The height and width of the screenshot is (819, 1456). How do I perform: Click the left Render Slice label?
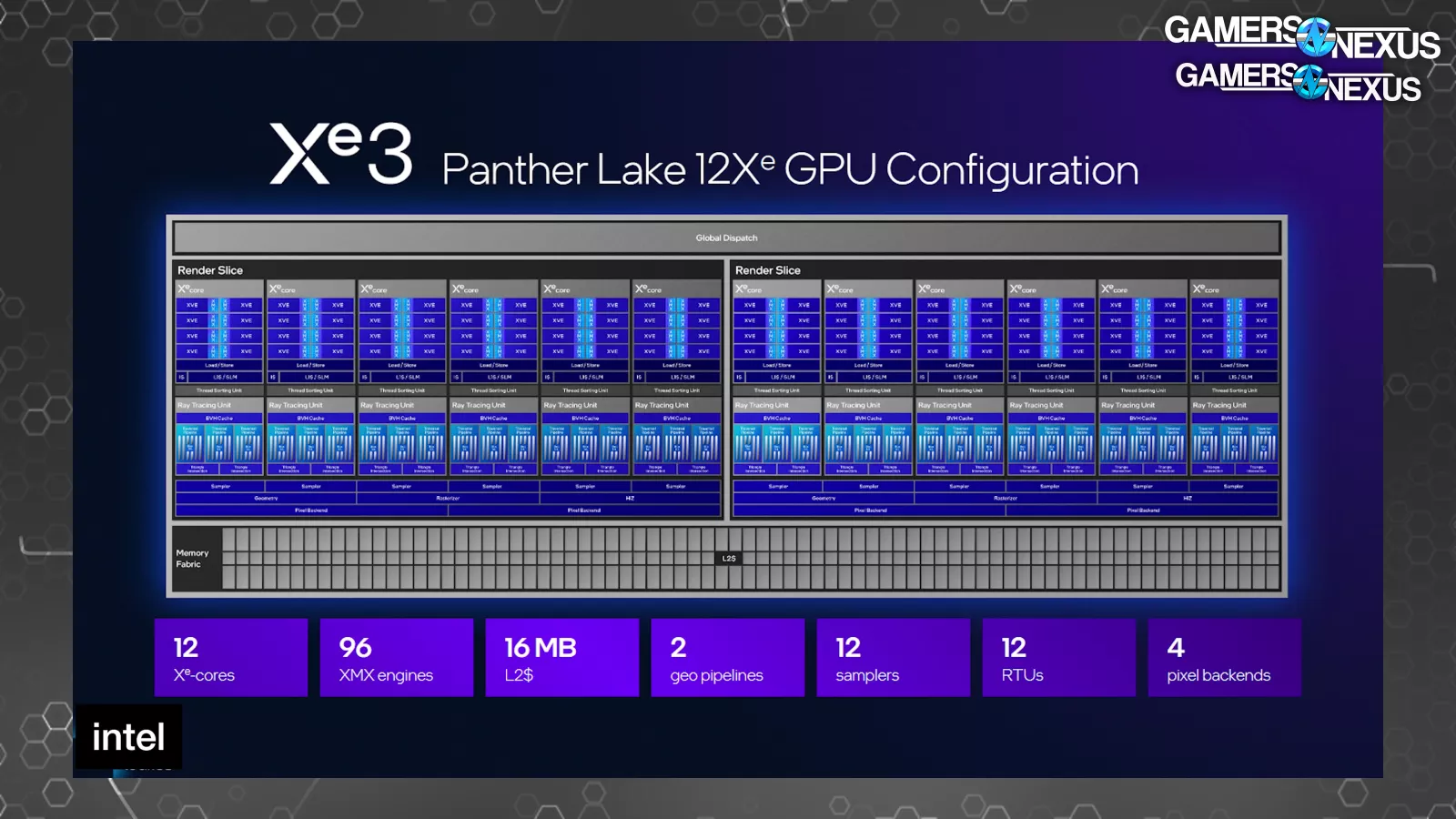click(x=210, y=270)
